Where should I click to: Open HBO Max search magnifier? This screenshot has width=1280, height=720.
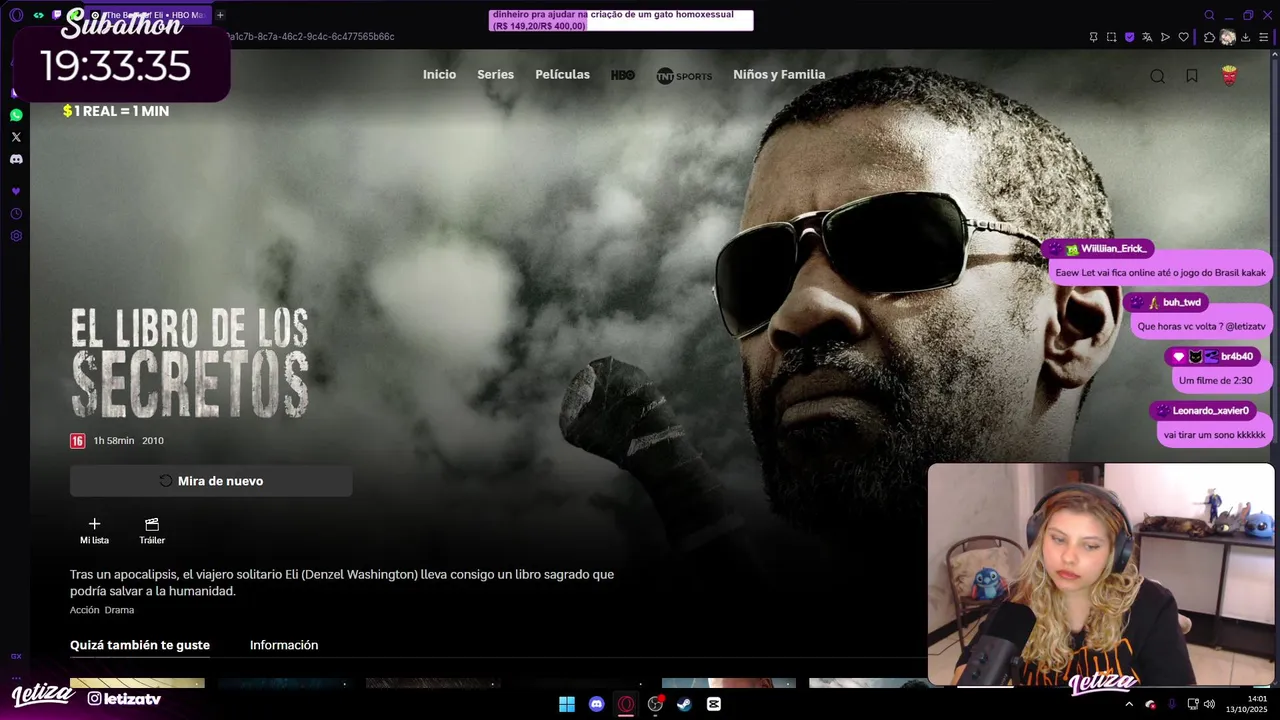[1157, 76]
